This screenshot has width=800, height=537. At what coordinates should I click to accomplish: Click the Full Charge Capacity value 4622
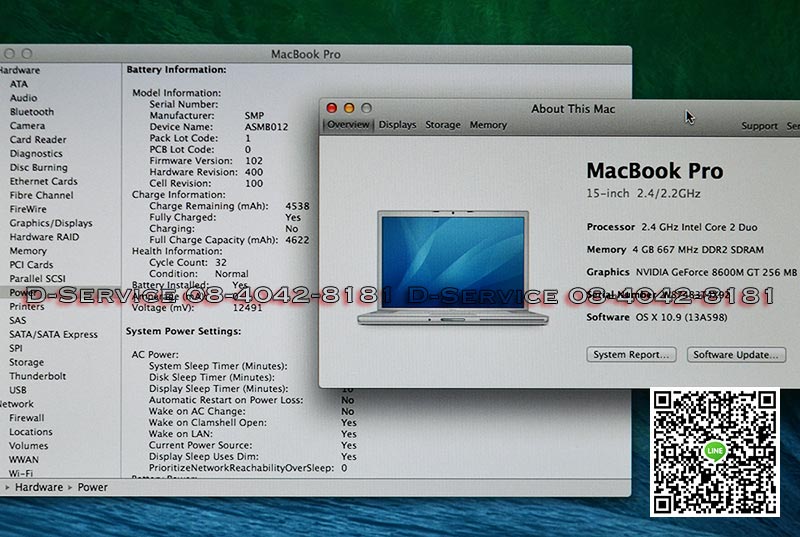(297, 240)
